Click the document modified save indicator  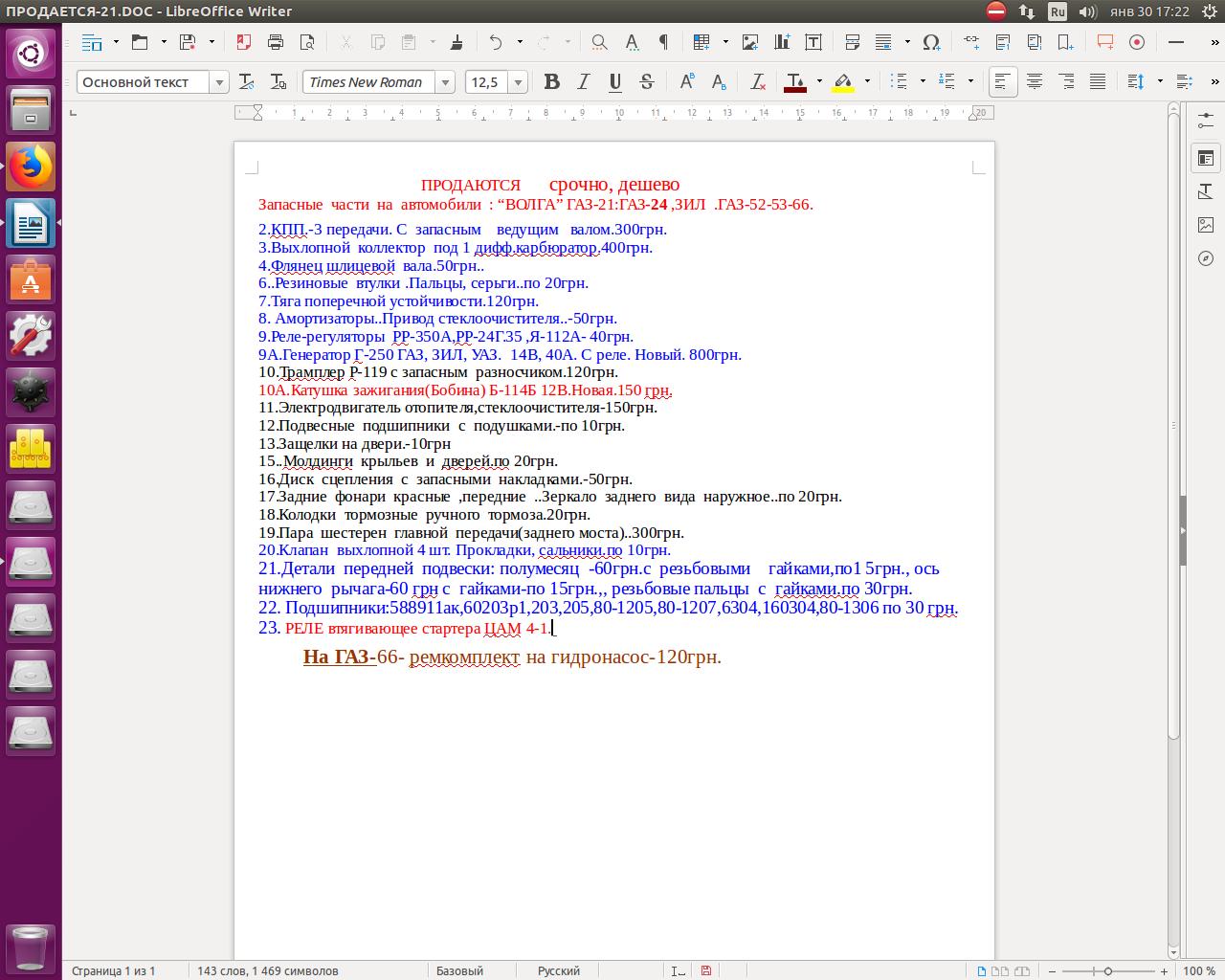click(706, 970)
